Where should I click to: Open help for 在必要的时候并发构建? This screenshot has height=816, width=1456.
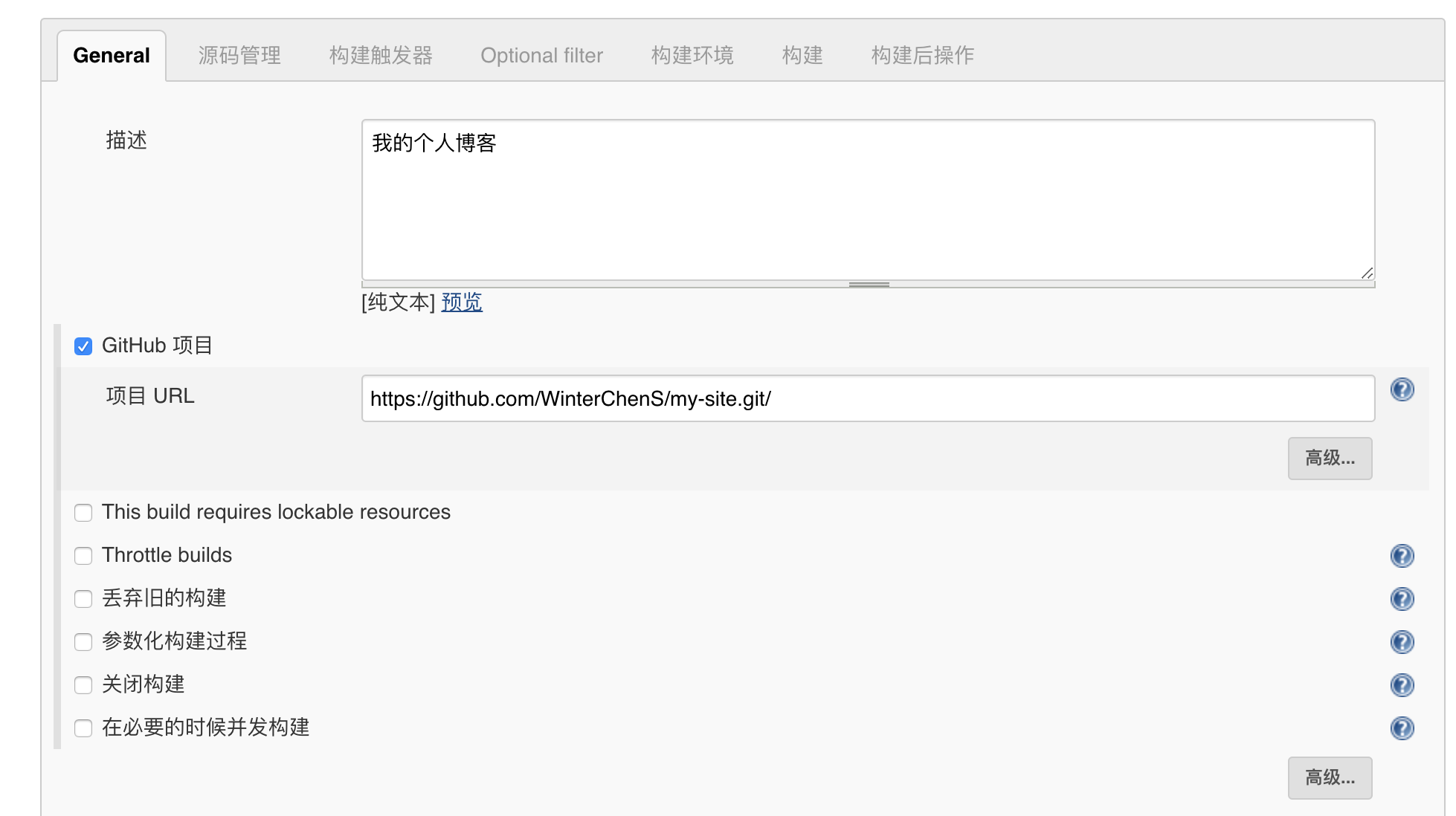[x=1402, y=728]
